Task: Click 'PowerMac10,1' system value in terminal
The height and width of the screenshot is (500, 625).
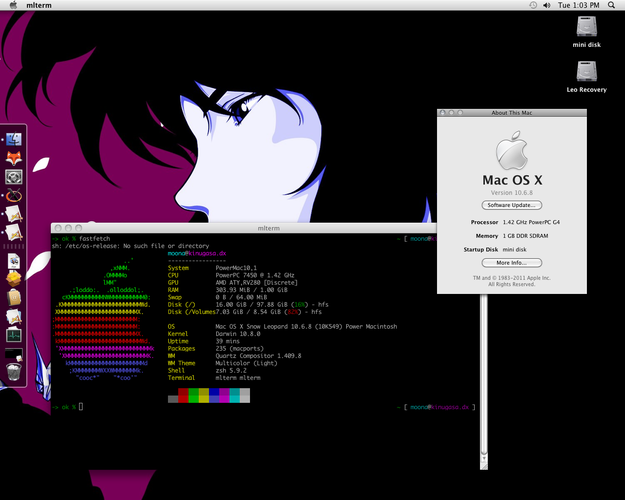Action: click(236, 268)
